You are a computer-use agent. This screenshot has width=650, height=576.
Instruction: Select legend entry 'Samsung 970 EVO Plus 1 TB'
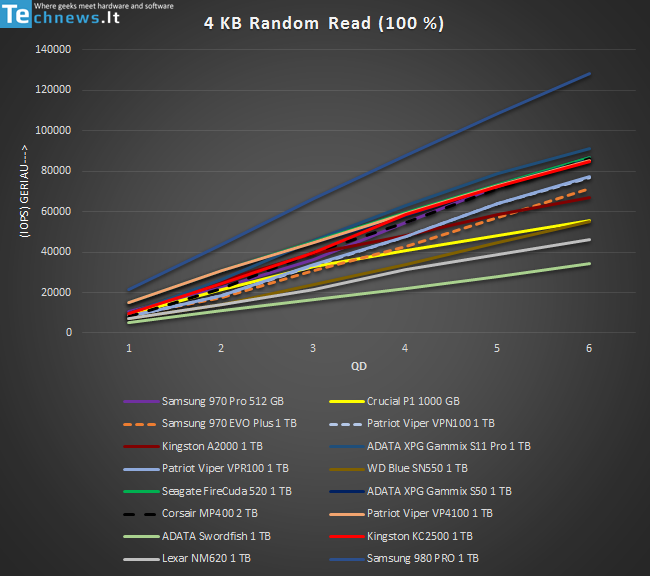click(x=210, y=423)
